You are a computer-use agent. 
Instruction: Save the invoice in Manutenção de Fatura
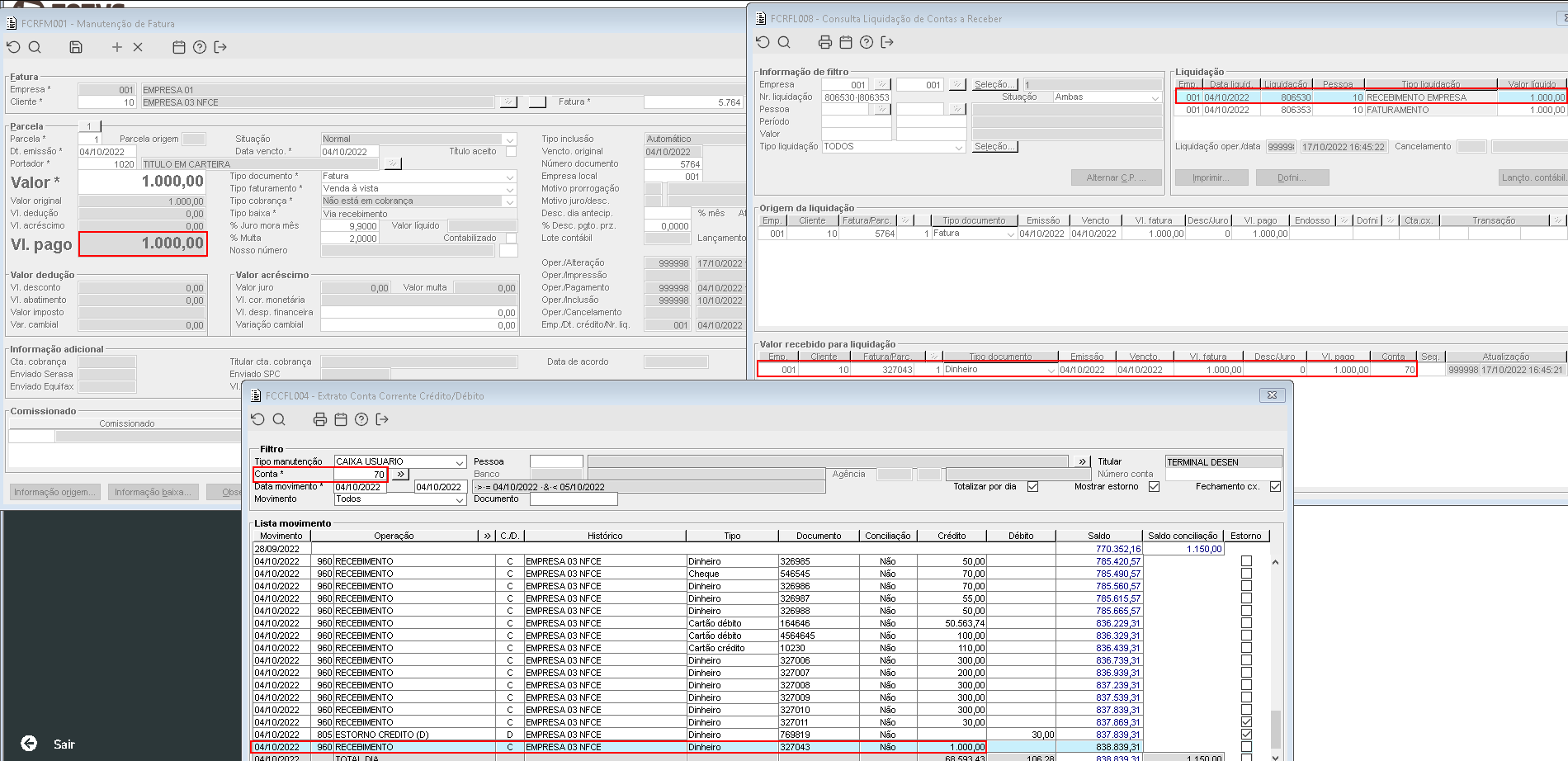pos(76,47)
